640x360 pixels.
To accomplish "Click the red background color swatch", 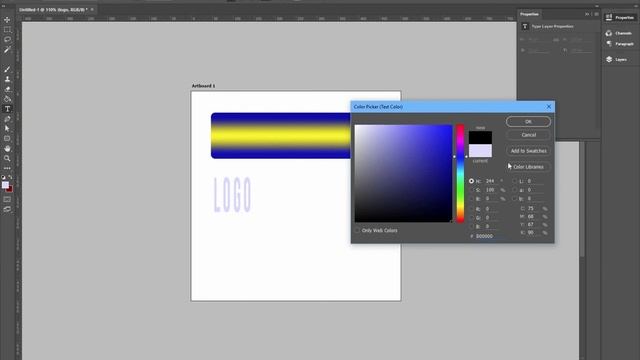I will click(x=10, y=190).
